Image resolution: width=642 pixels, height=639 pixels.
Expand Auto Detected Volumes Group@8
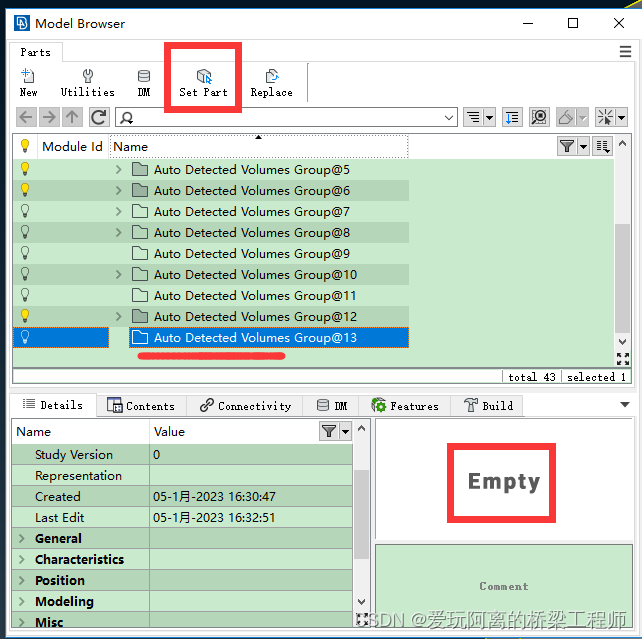(119, 233)
